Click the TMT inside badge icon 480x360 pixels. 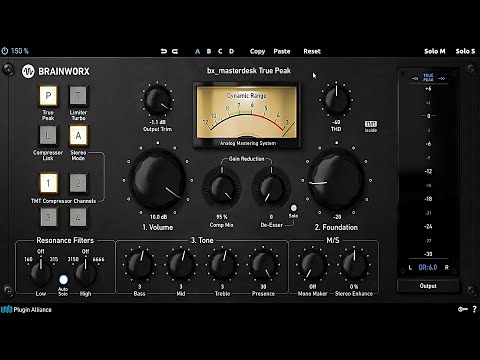click(371, 126)
